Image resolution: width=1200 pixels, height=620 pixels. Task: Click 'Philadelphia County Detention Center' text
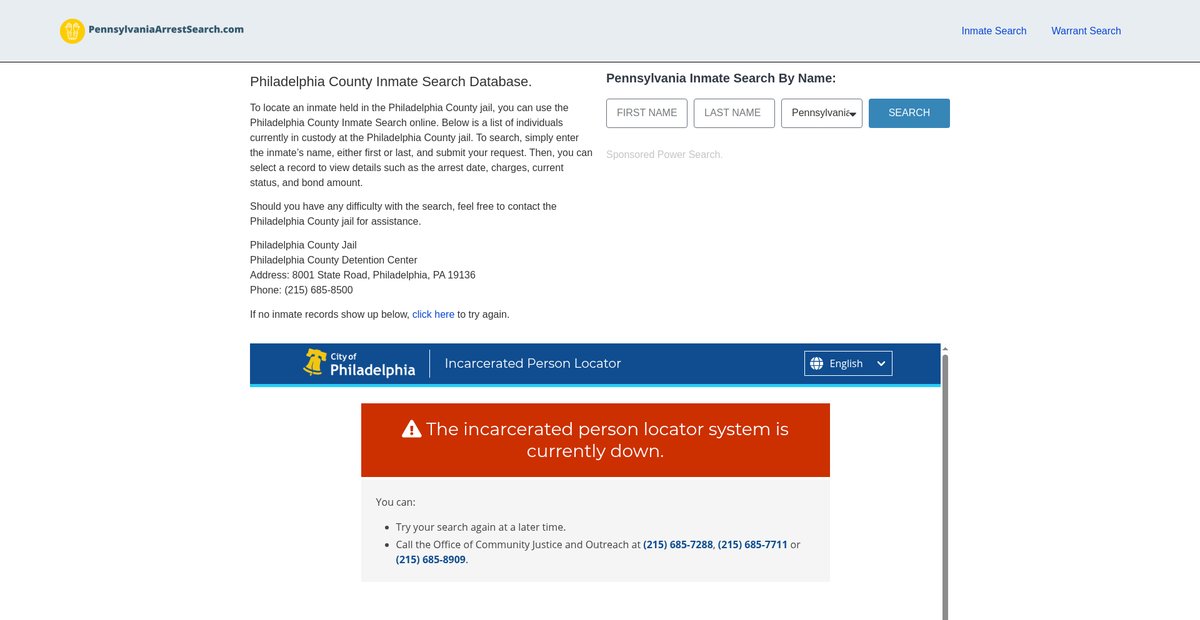click(x=334, y=260)
